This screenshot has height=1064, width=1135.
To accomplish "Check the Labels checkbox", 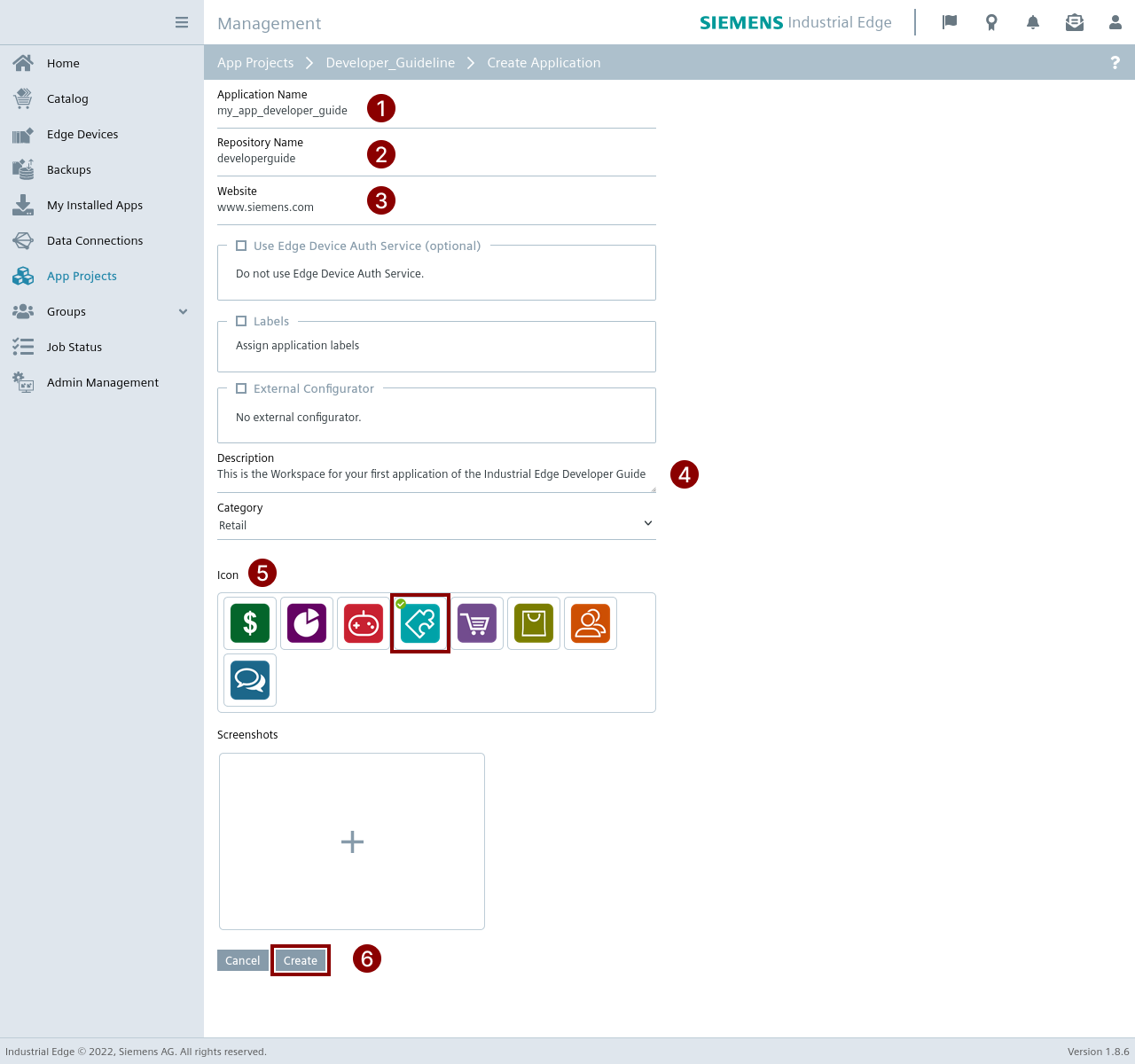I will pyautogui.click(x=241, y=321).
